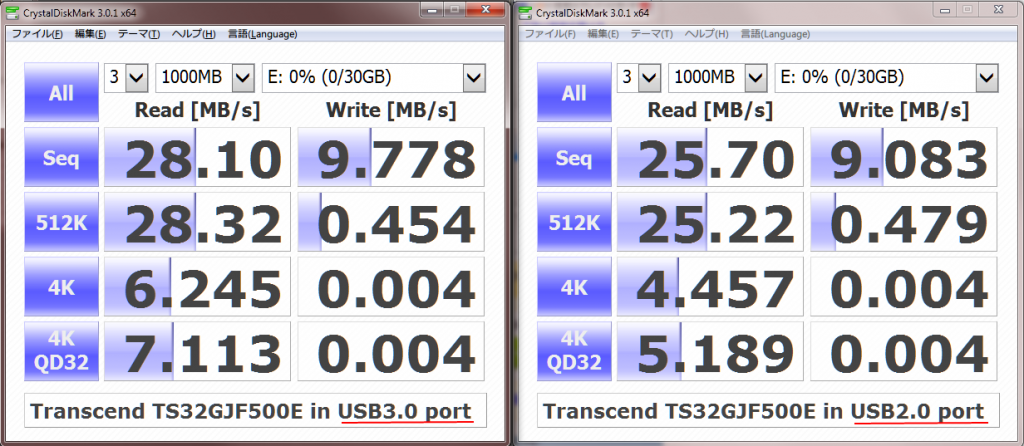
Task: Click the USB2.0 port comment text field
Action: tap(767, 410)
